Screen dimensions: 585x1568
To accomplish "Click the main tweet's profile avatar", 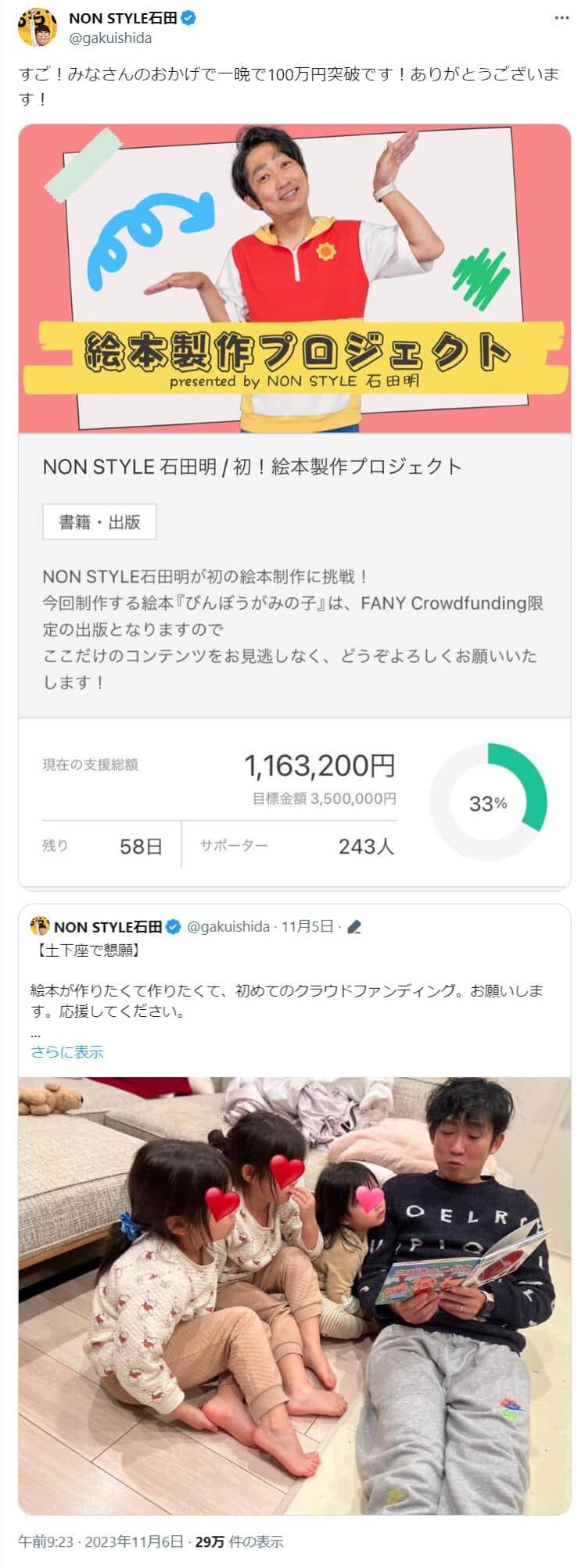I will pos(37,27).
